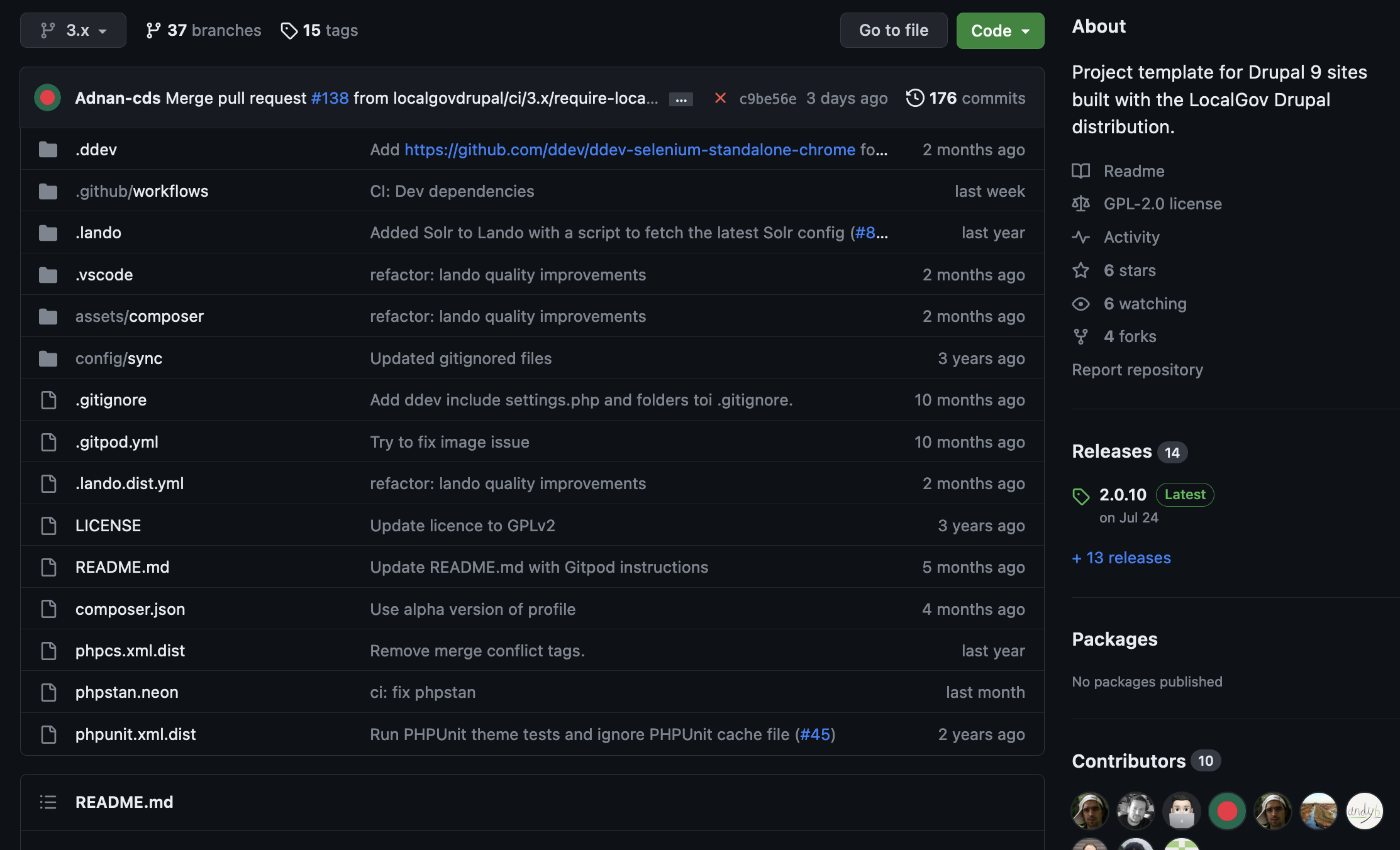Open the .lando folder
This screenshot has height=850, width=1400.
[98, 233]
